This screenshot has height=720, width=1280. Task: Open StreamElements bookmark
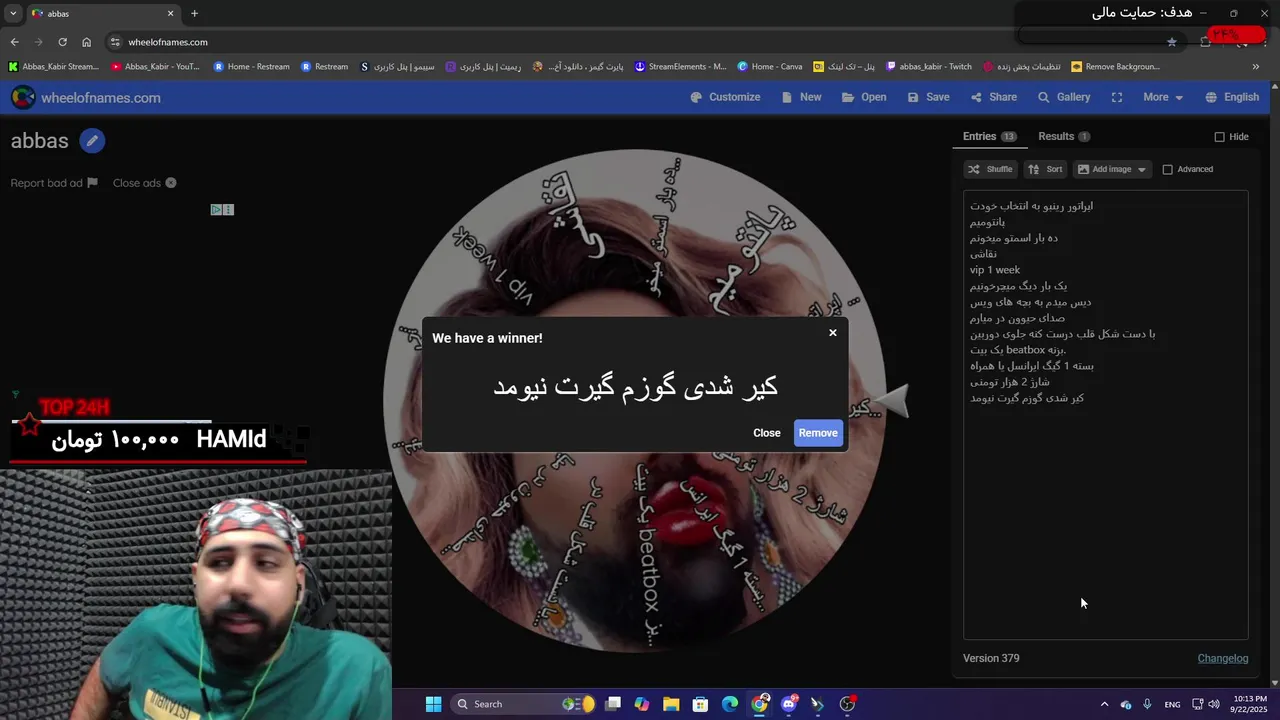point(680,67)
